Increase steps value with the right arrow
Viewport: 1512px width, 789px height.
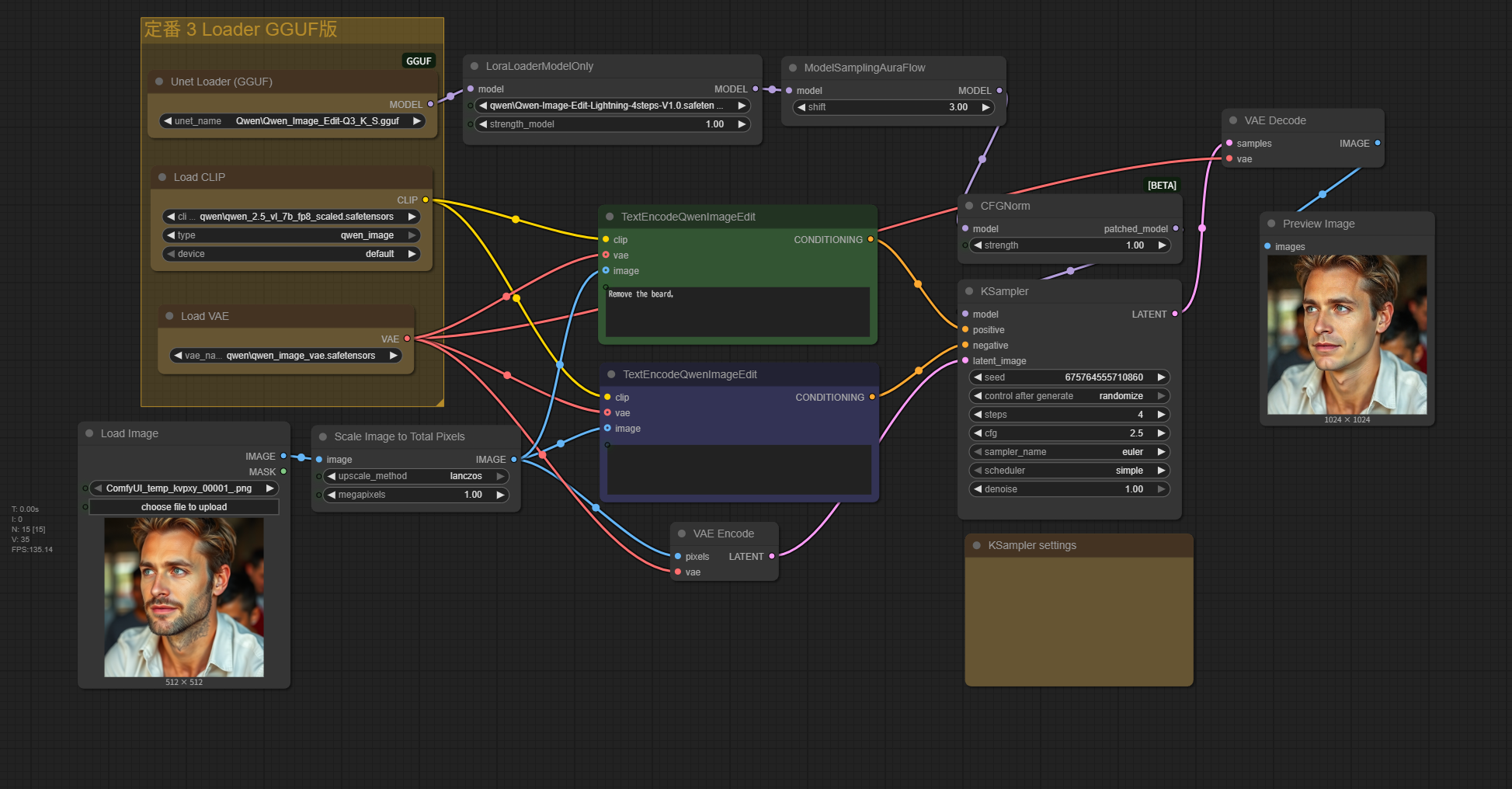[x=1161, y=415]
